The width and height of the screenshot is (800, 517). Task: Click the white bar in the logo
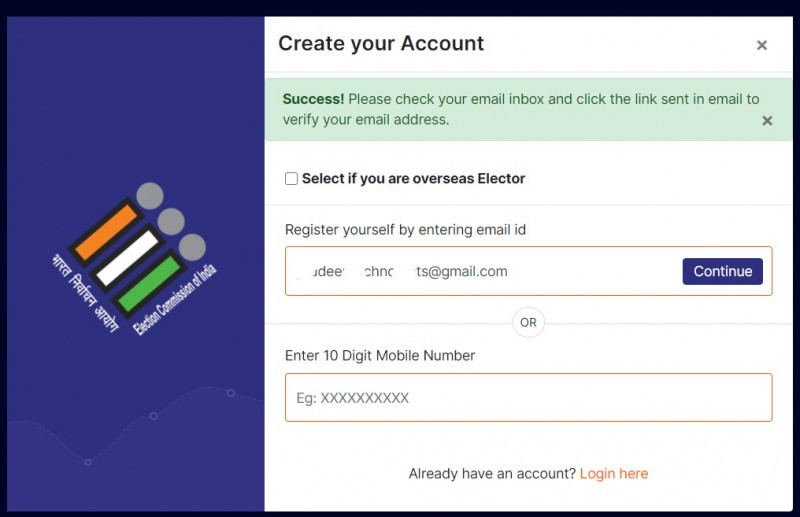pyautogui.click(x=128, y=258)
